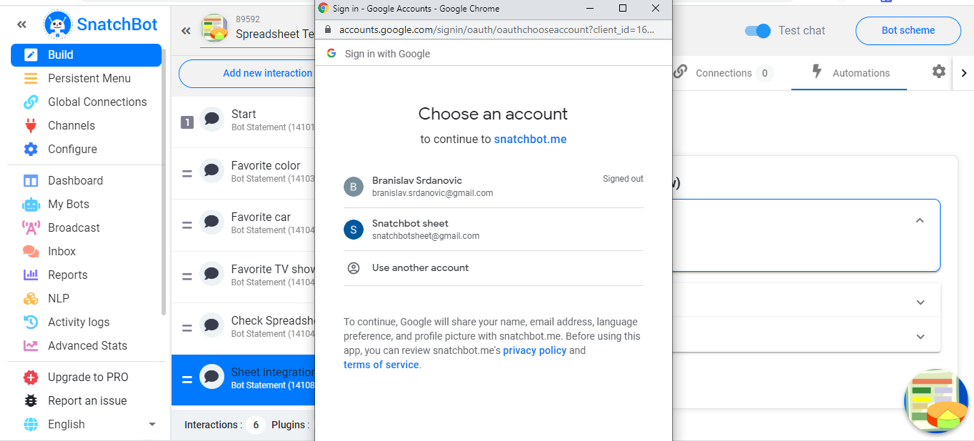Viewport: 974px width, 441px height.
Task: Go to Global Connections in sidebar
Action: (97, 102)
